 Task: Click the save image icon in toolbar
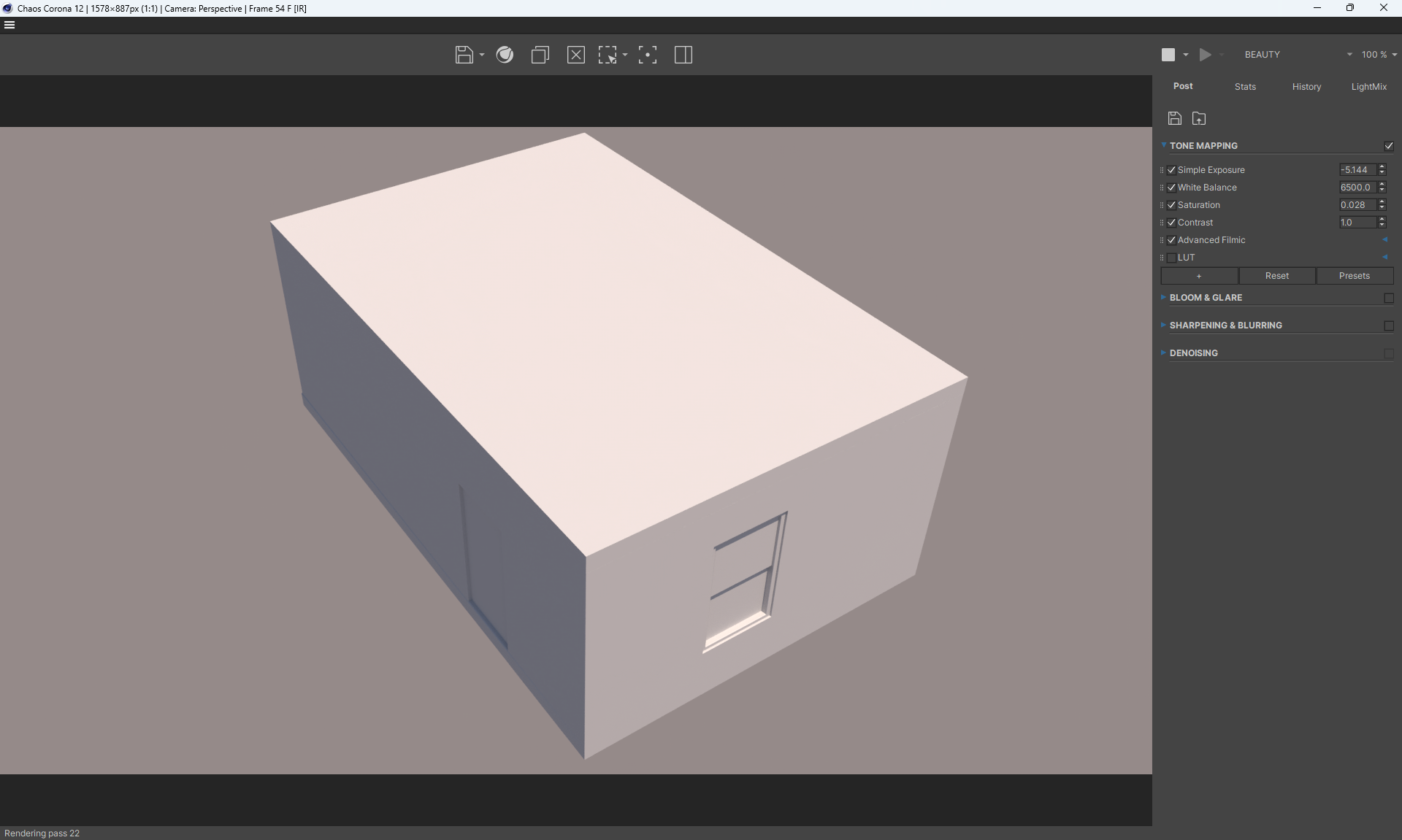tap(464, 55)
